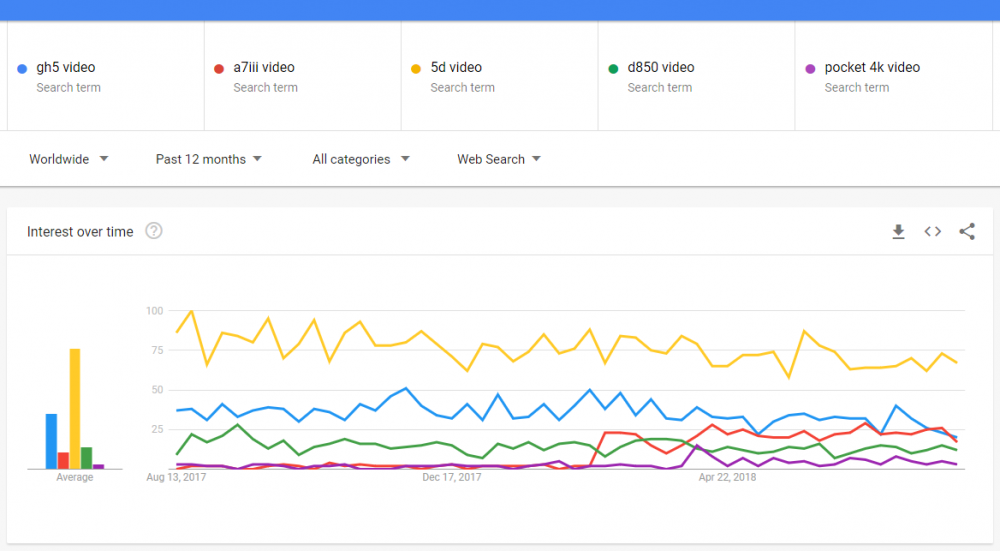Click the yellow average bar
Image resolution: width=1000 pixels, height=551 pixels.
tap(75, 409)
